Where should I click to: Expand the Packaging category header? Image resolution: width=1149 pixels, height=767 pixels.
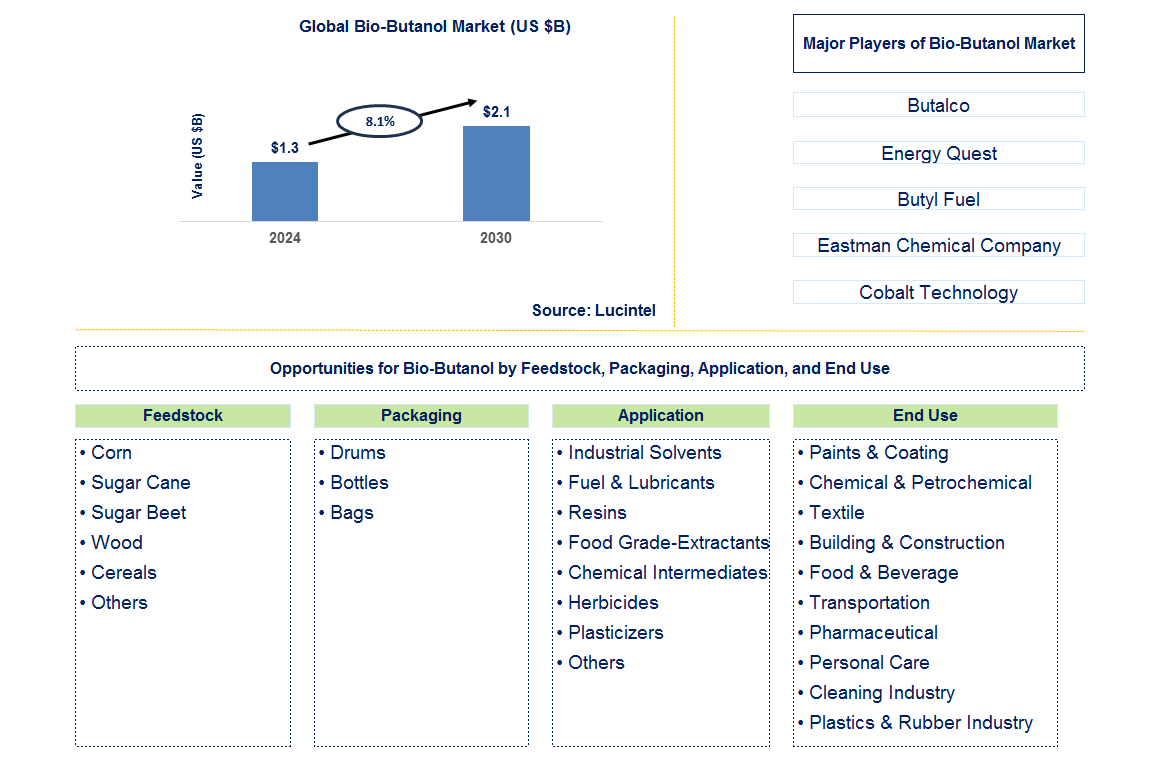click(421, 415)
